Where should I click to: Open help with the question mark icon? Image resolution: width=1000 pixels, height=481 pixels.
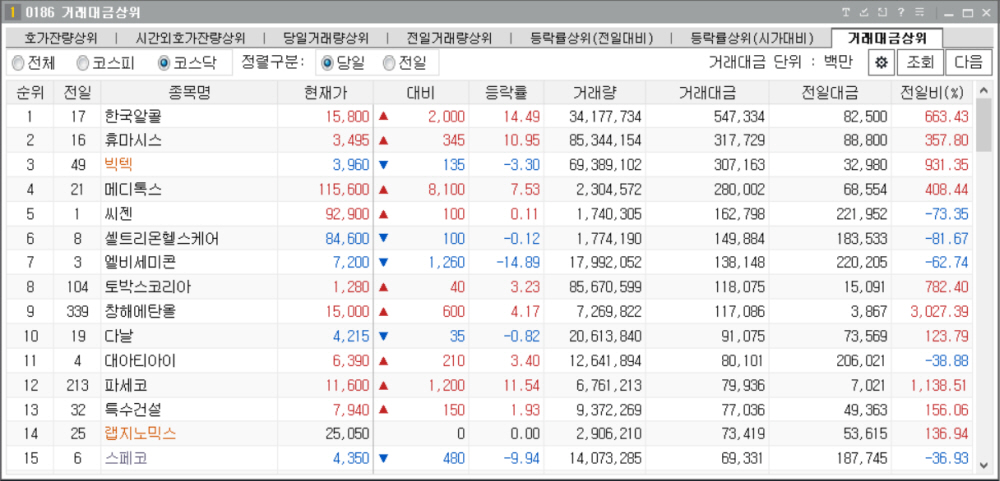pos(901,12)
